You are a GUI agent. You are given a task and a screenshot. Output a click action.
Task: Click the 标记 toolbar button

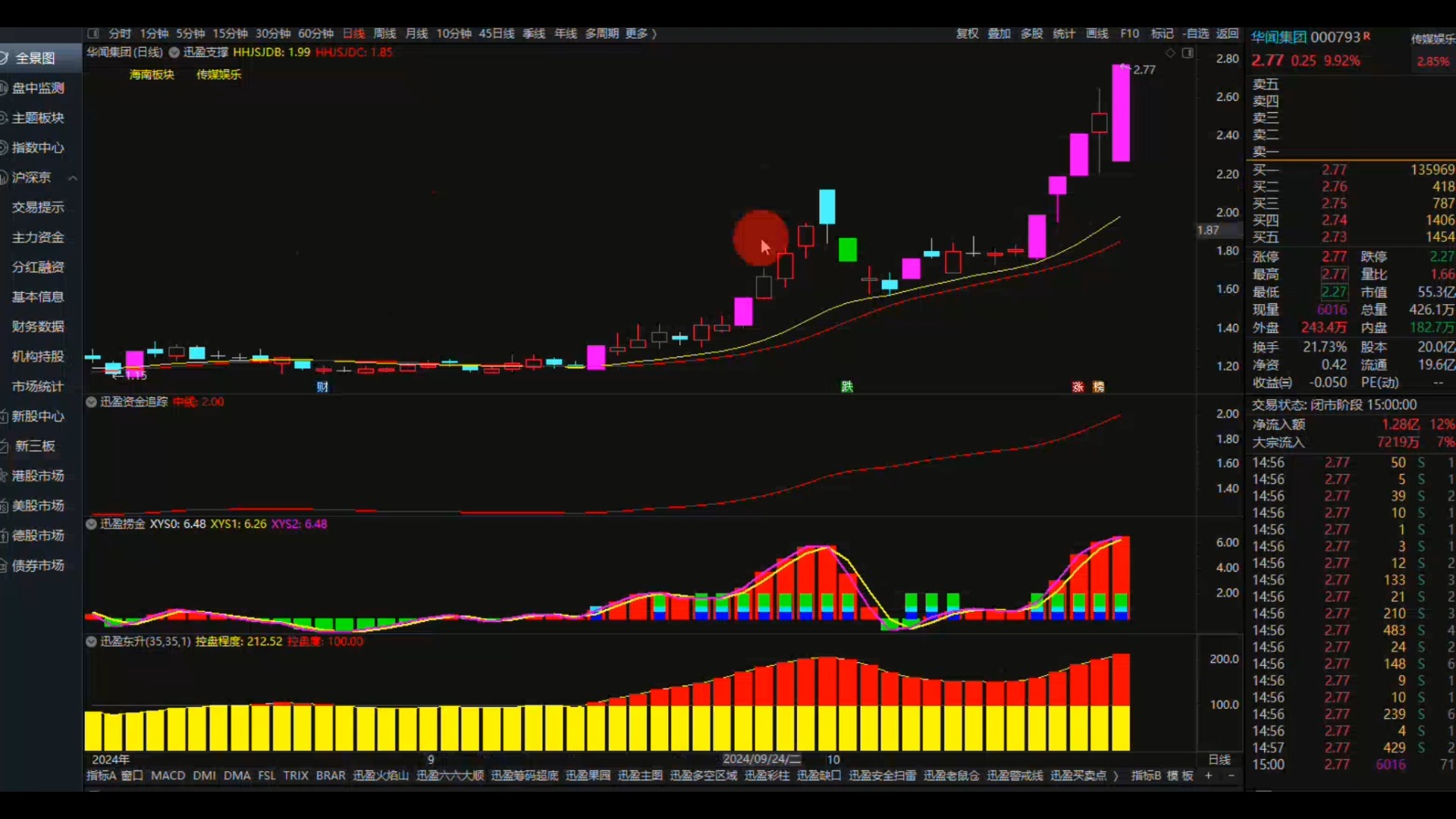pos(1162,33)
